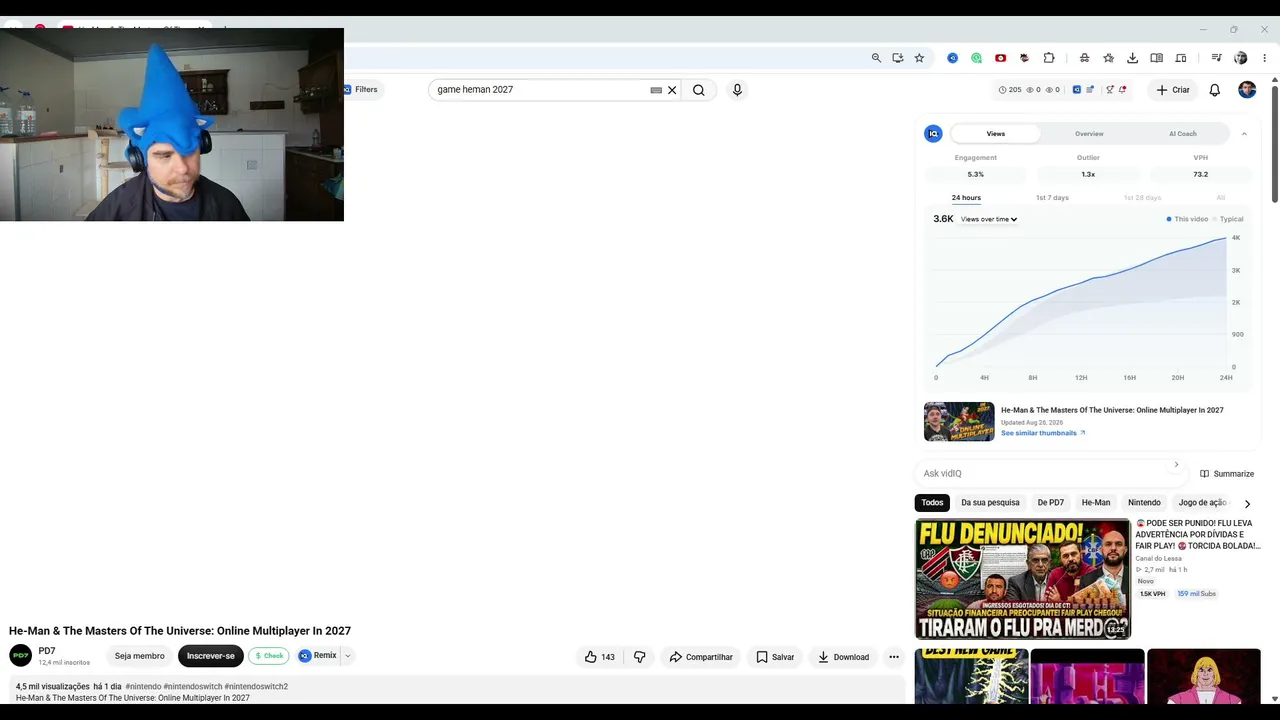1280x720 pixels.
Task: Send the Ask vidIQ prompt with the arrow
Action: 1176,465
